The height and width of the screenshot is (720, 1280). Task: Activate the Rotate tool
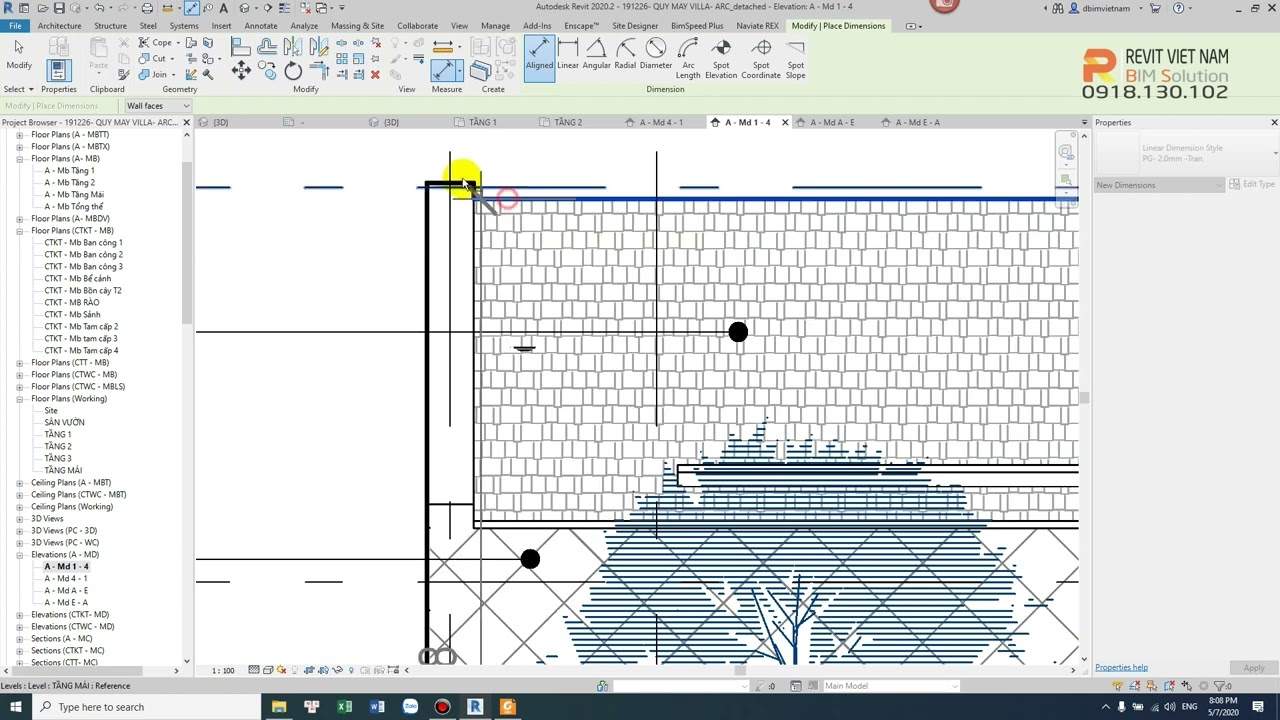293,70
